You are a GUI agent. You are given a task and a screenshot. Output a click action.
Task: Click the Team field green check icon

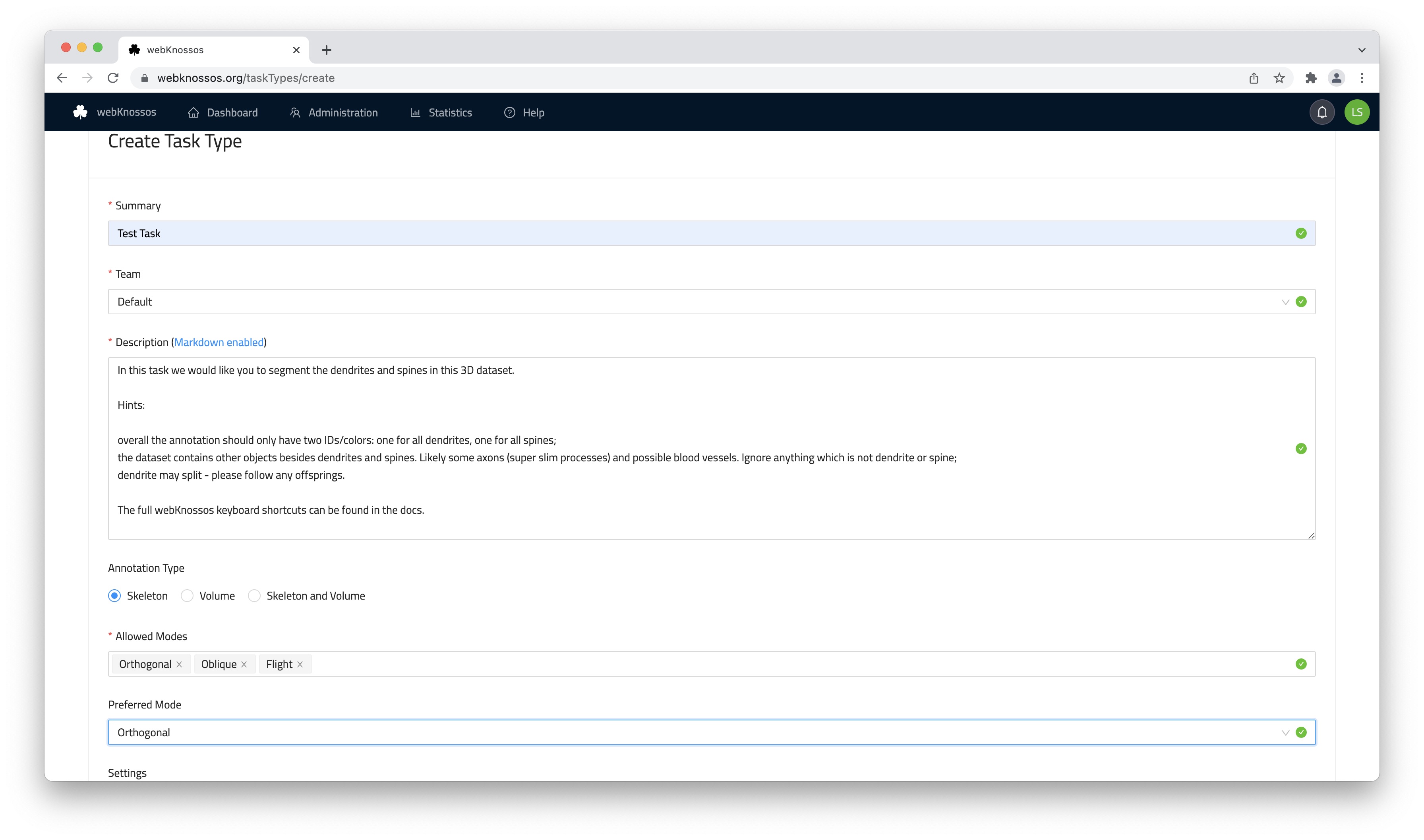[x=1300, y=302]
